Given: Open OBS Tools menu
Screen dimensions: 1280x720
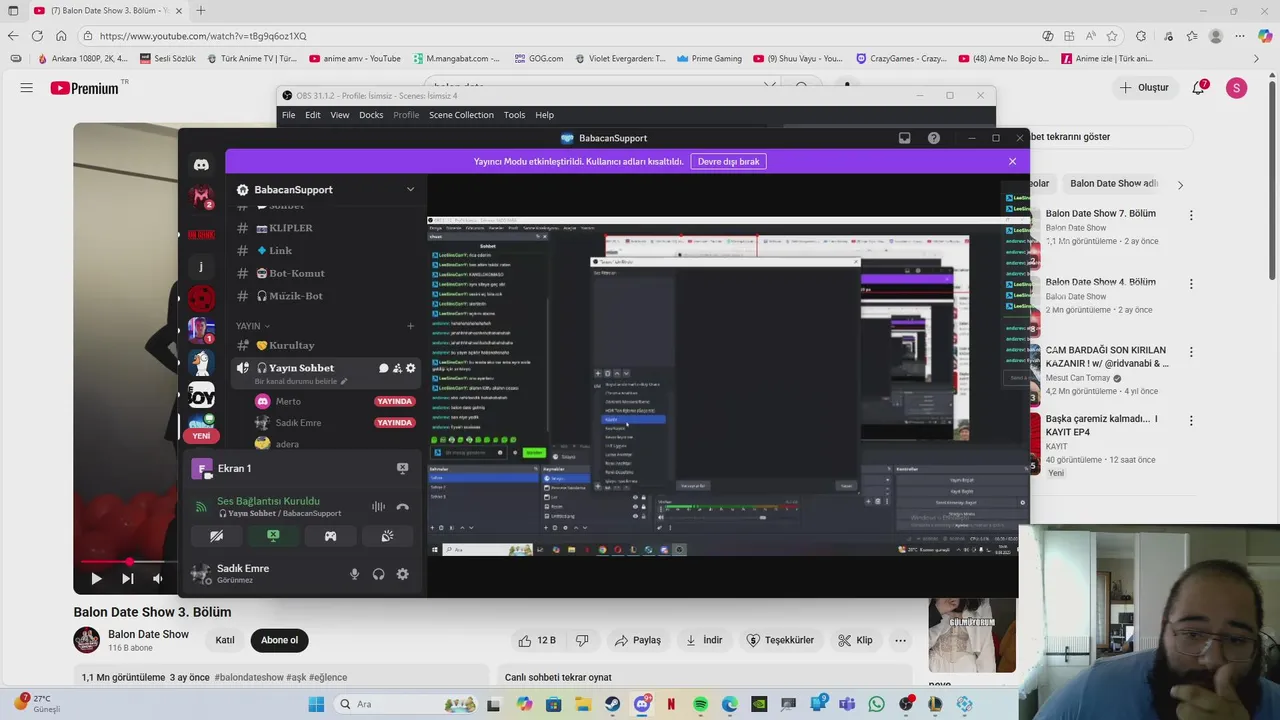Looking at the screenshot, I should click(x=514, y=115).
